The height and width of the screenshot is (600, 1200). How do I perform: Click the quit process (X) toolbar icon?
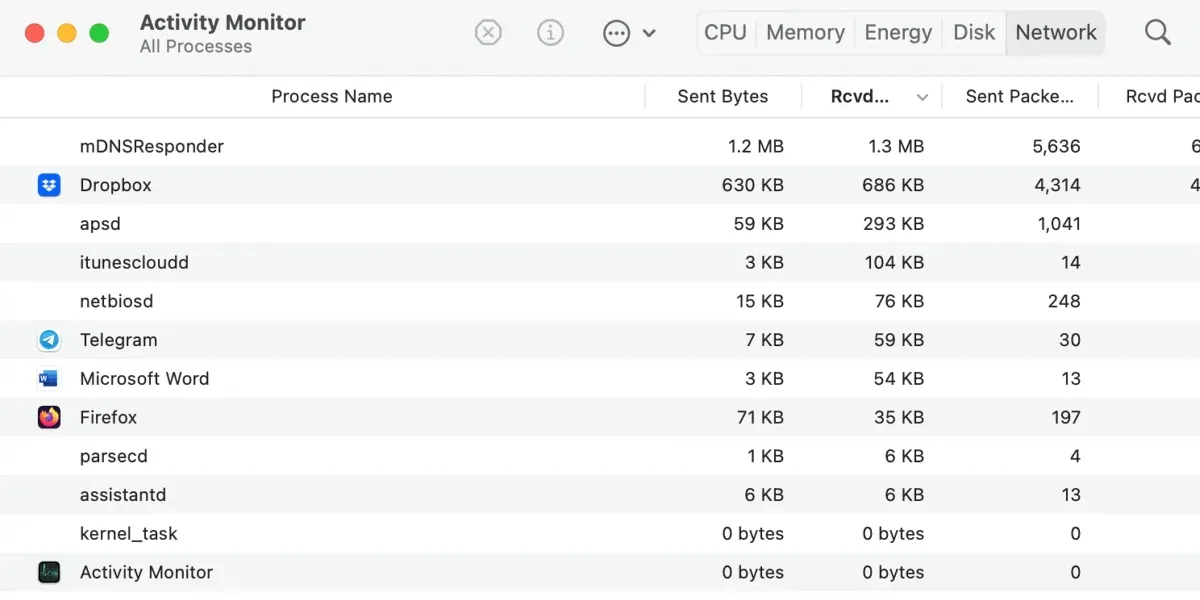tap(488, 32)
